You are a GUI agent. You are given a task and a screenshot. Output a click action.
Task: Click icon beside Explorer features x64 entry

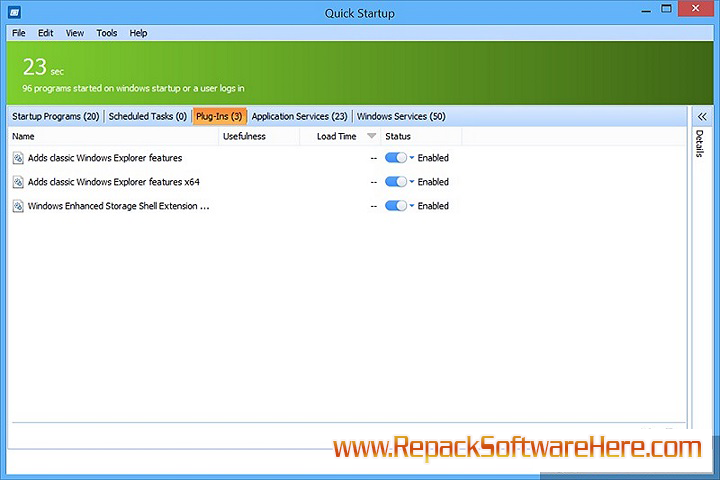pos(18,182)
